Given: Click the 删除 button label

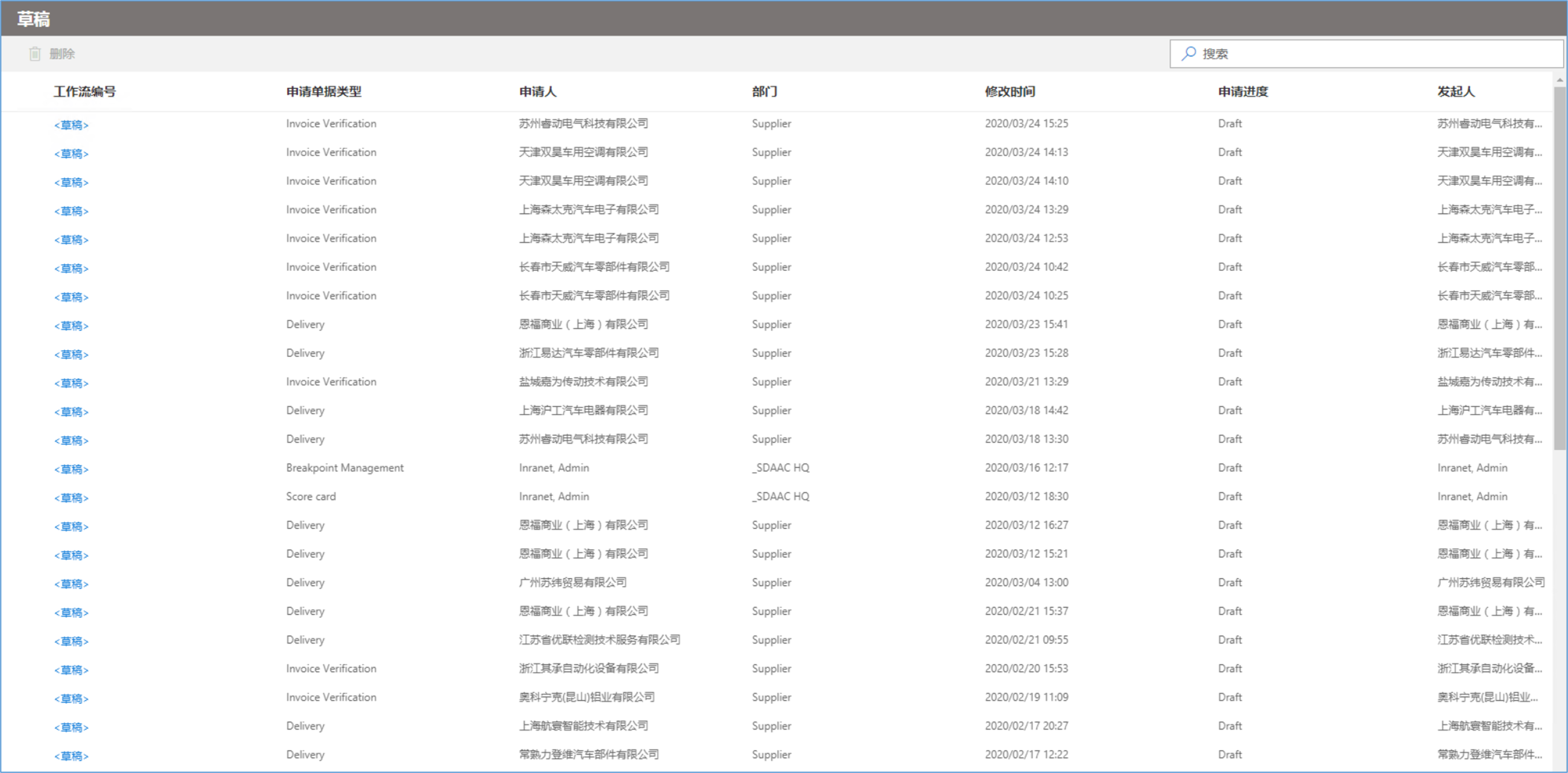Looking at the screenshot, I should 62,54.
